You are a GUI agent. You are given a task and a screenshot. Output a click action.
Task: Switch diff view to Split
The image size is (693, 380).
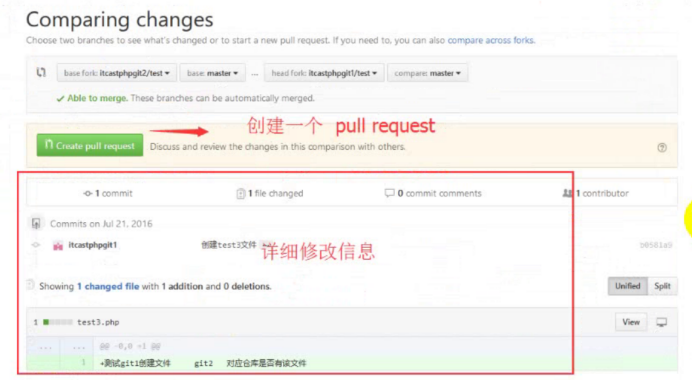662,286
